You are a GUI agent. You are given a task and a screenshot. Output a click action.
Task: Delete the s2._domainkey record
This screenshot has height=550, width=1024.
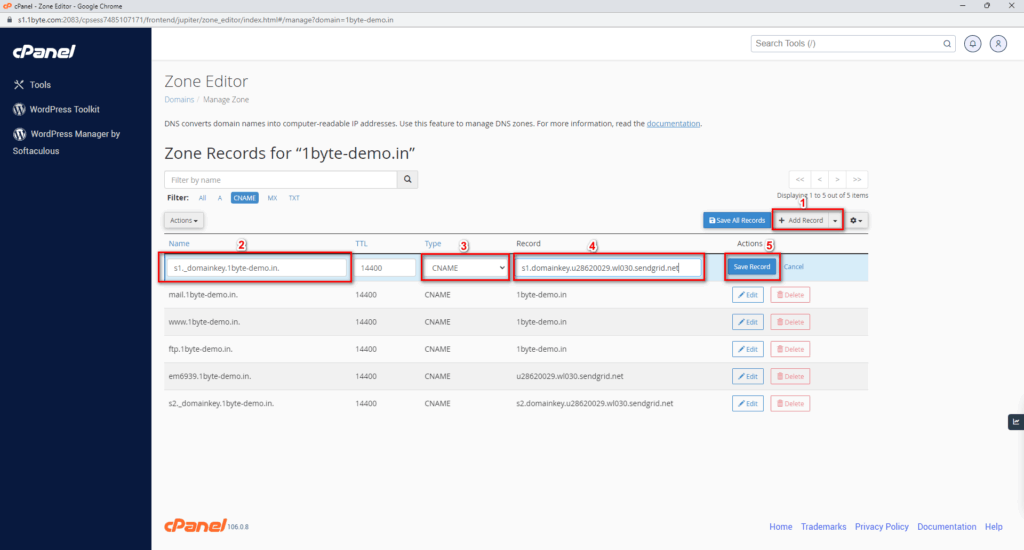tap(790, 404)
